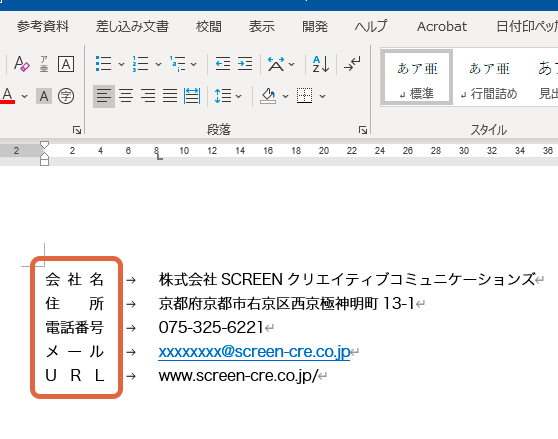Click the multilevel list icon
Image resolution: width=558 pixels, height=439 pixels.
(178, 64)
